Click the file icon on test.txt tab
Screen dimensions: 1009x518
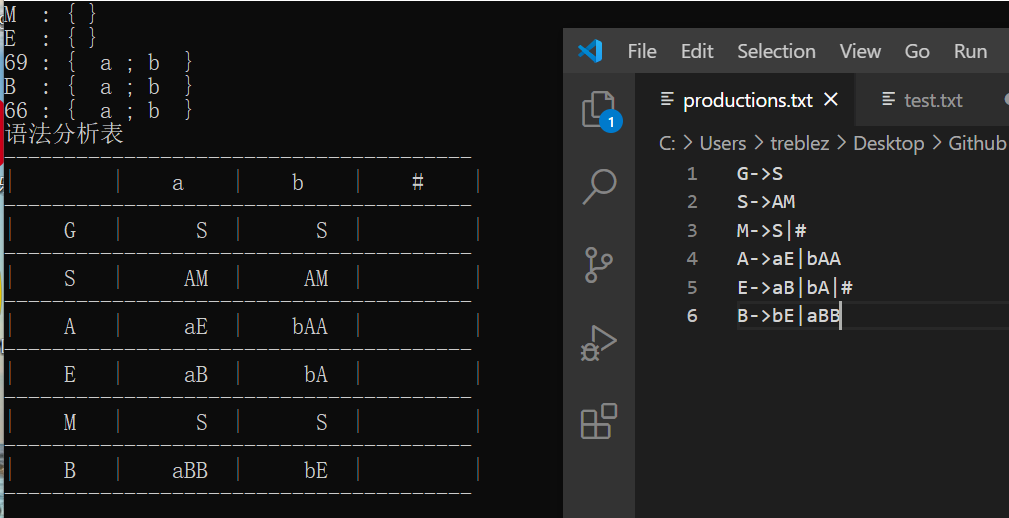888,100
